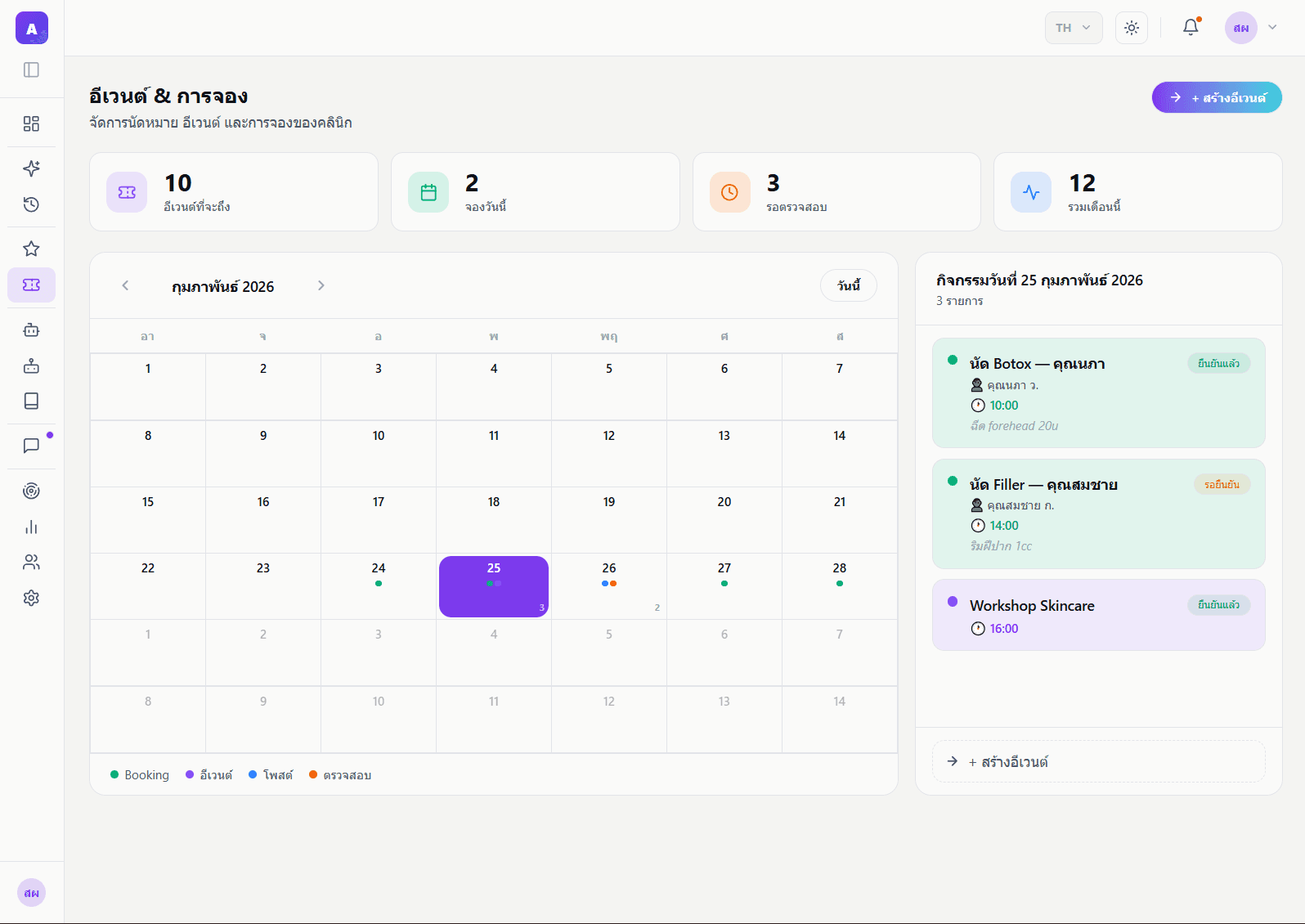This screenshot has width=1305, height=924.
Task: Open the bar chart analytics sidebar icon
Action: (x=31, y=527)
